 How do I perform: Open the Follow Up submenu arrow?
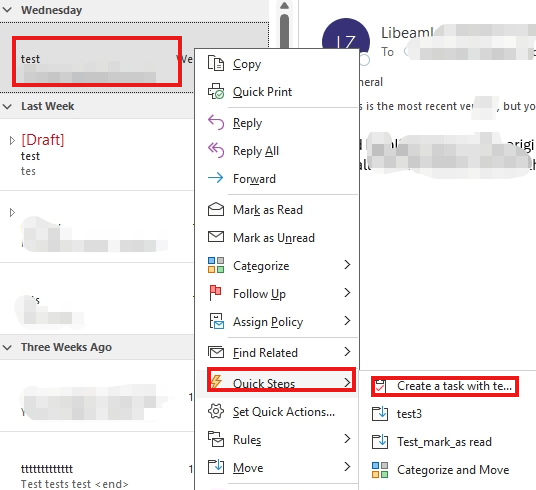point(347,293)
